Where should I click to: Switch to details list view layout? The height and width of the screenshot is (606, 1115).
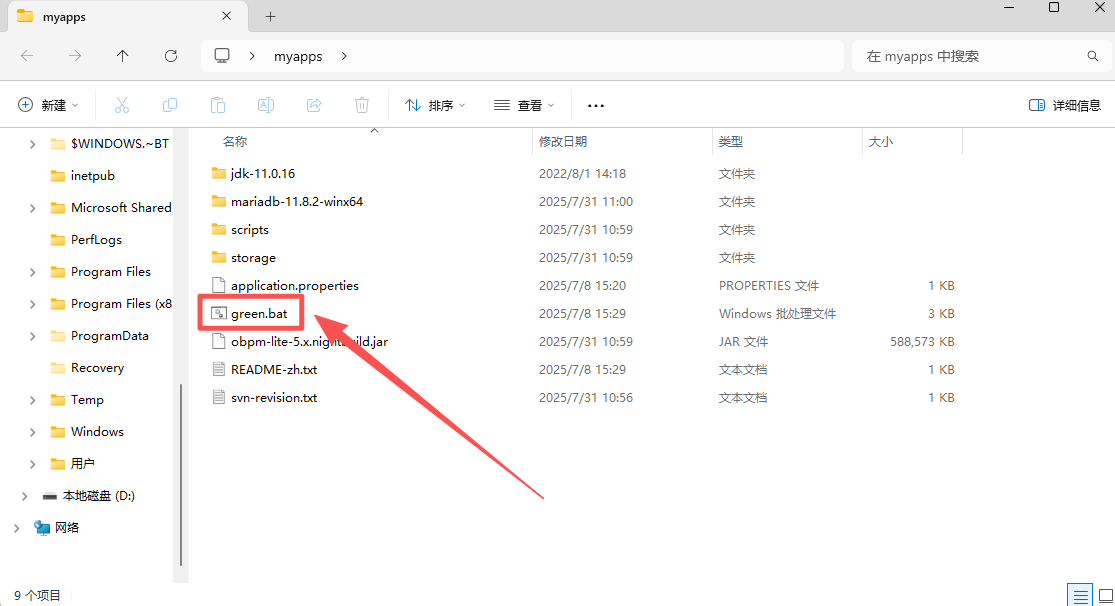coord(1078,596)
